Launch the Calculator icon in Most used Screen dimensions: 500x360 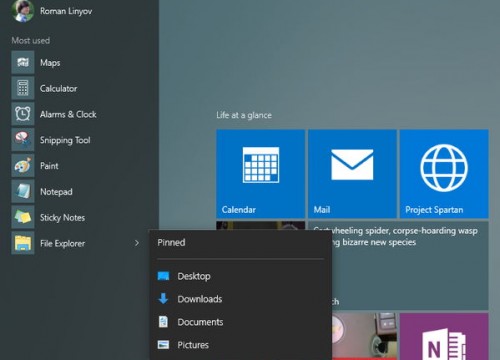click(23, 88)
